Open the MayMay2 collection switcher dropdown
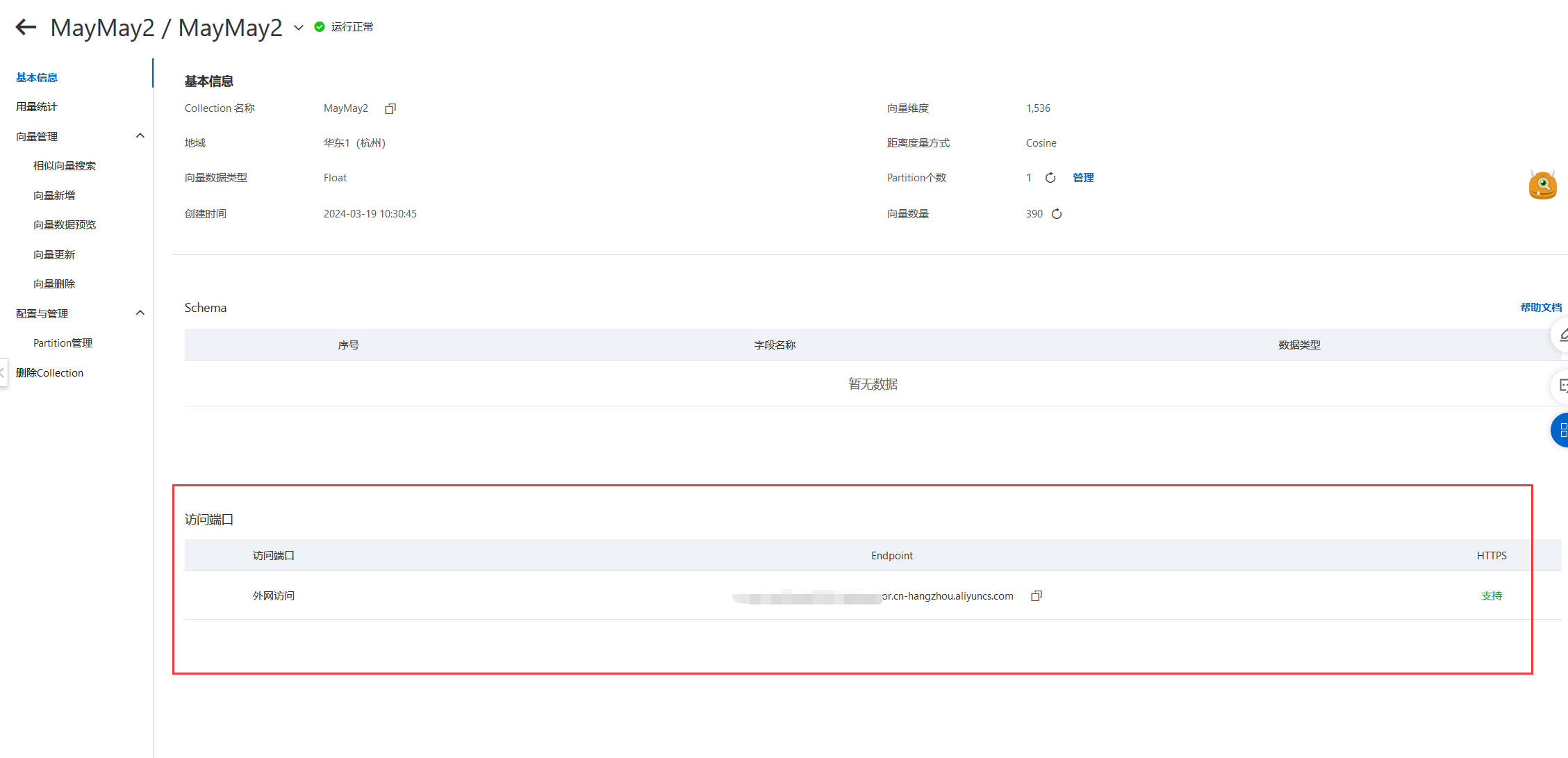This screenshot has width=1568, height=758. [299, 28]
